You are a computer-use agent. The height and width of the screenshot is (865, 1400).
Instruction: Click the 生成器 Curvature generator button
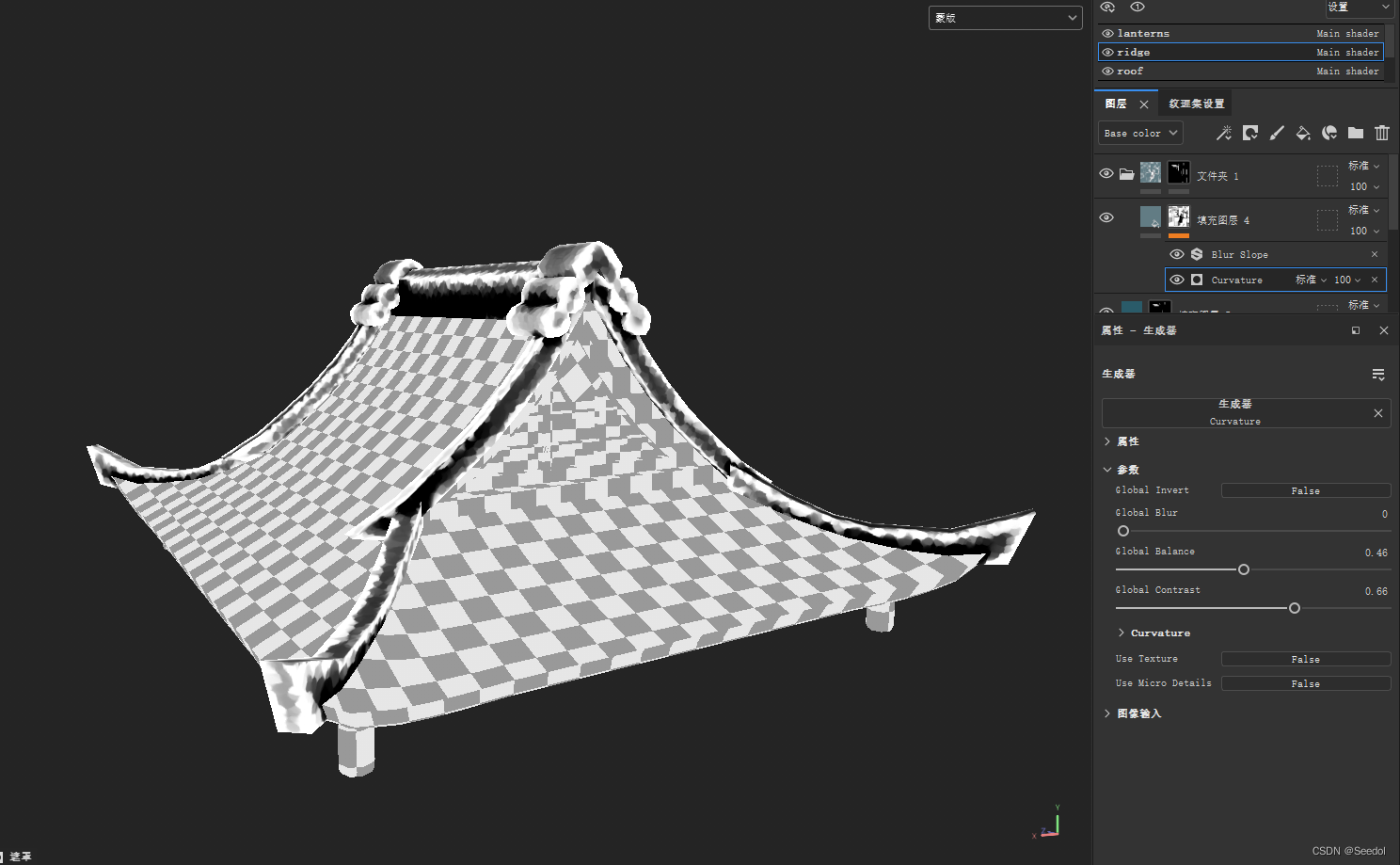1234,412
